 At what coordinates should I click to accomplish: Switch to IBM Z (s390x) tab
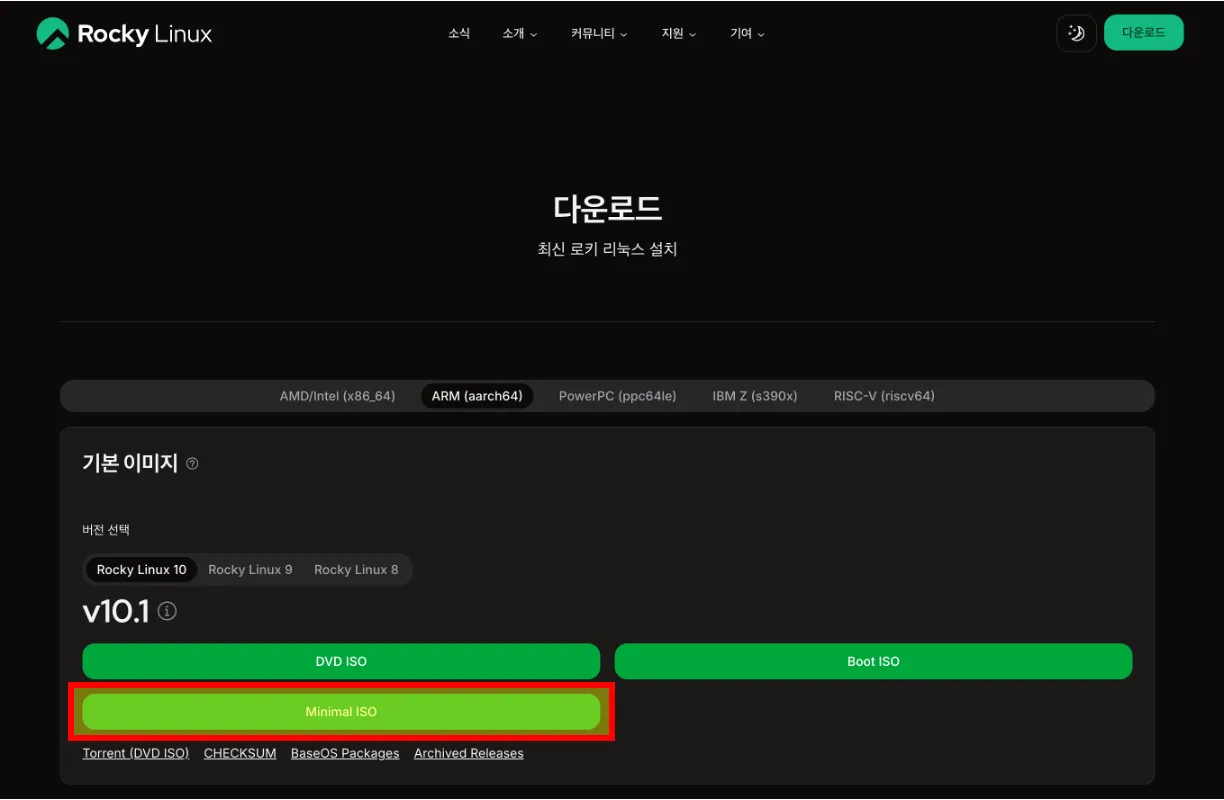(x=755, y=396)
